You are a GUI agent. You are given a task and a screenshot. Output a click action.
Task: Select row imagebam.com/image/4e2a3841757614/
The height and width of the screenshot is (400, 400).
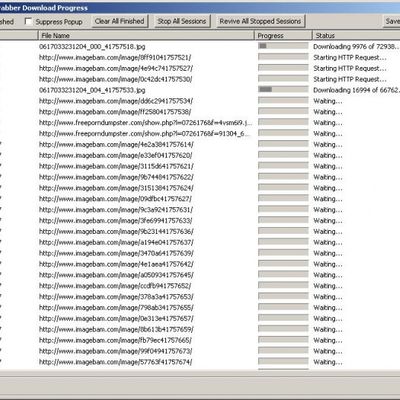[116, 145]
